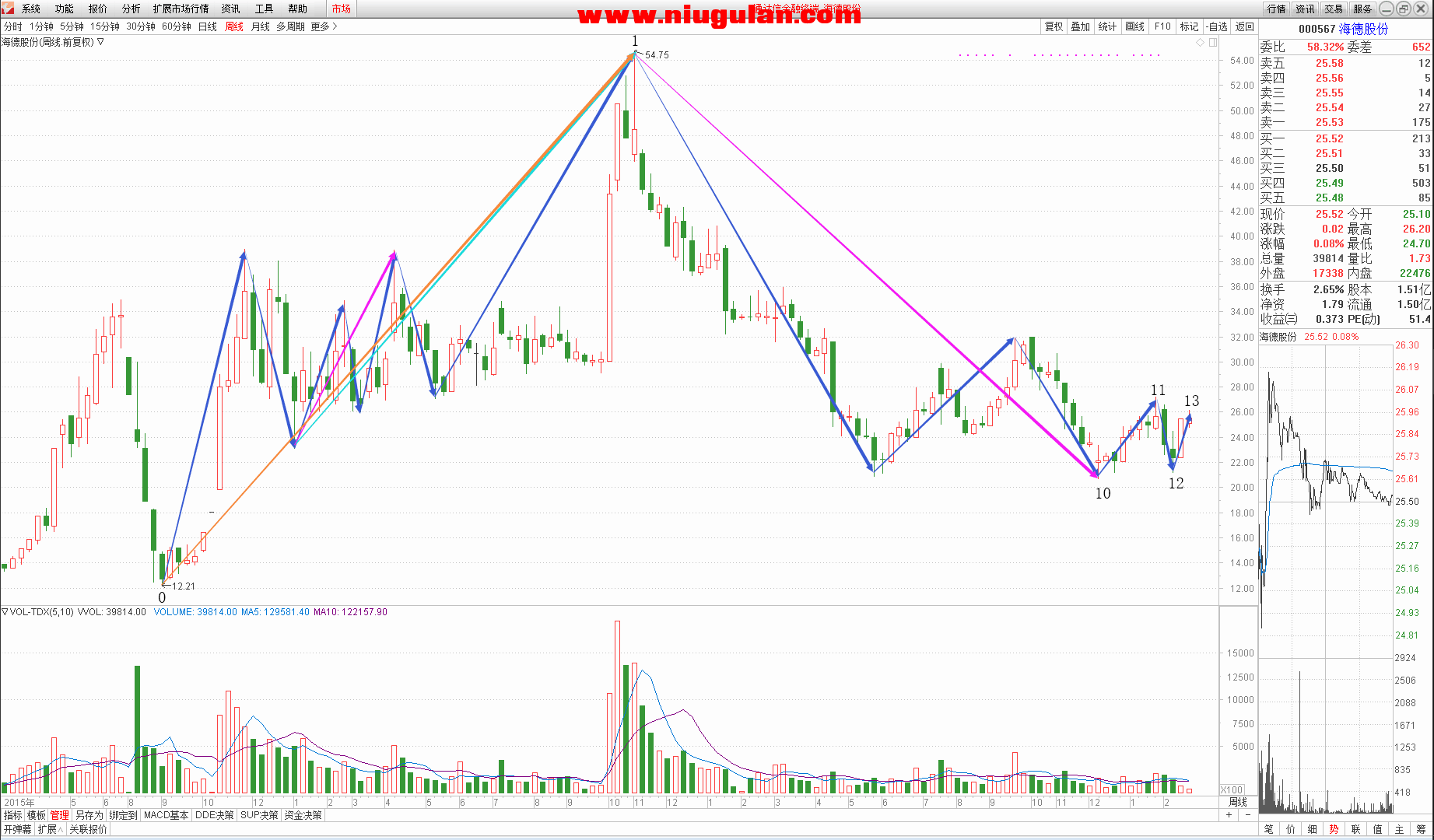Open the 功能 menu
This screenshot has width=1434, height=840.
click(x=65, y=9)
